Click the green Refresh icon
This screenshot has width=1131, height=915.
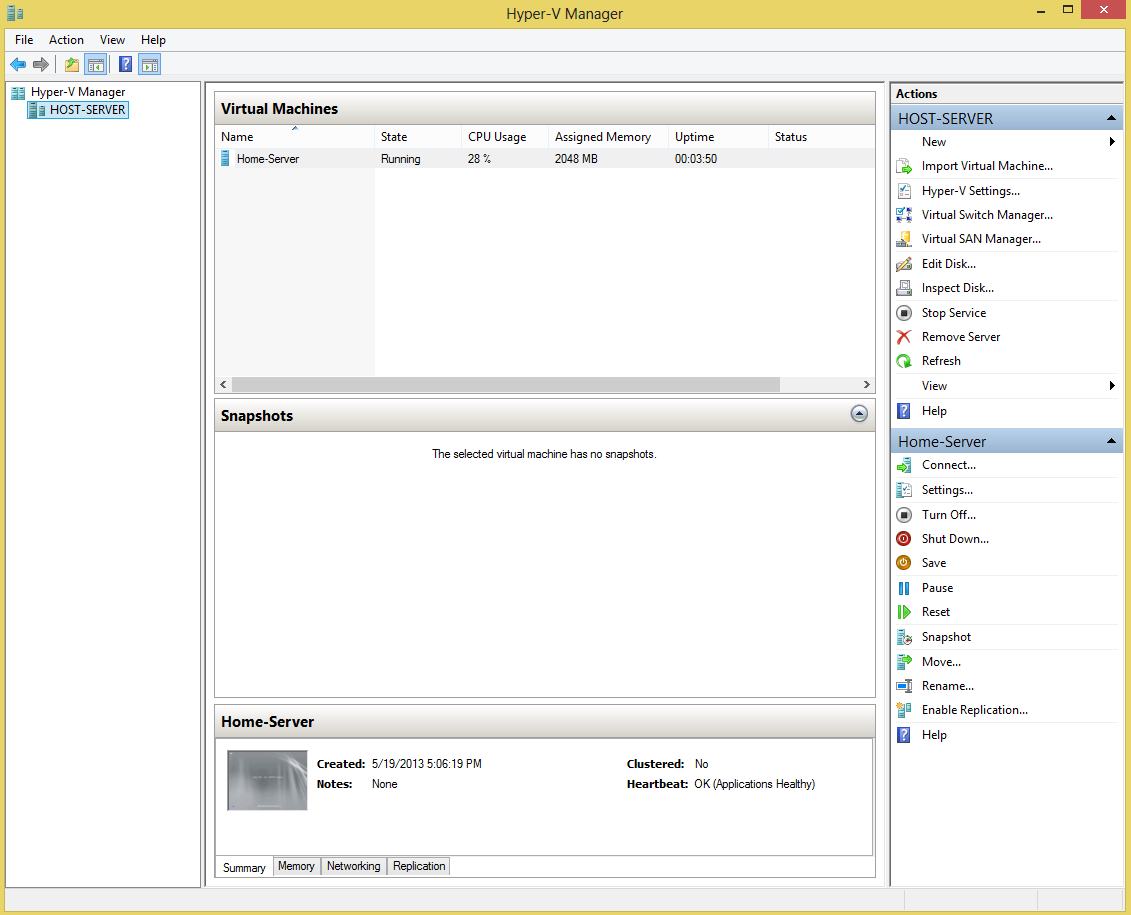tap(904, 361)
